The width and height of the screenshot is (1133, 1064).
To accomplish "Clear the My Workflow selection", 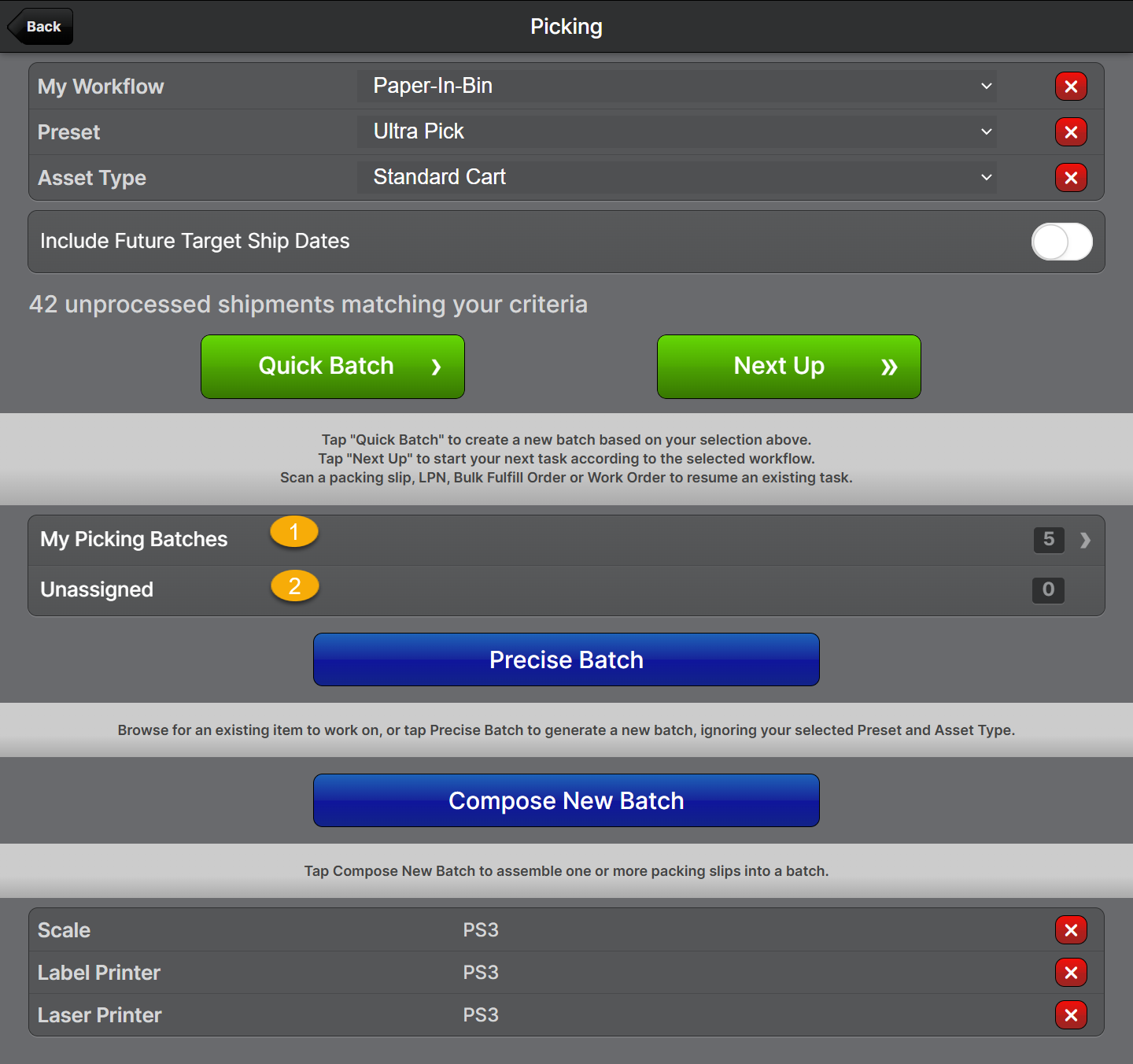I will coord(1071,87).
